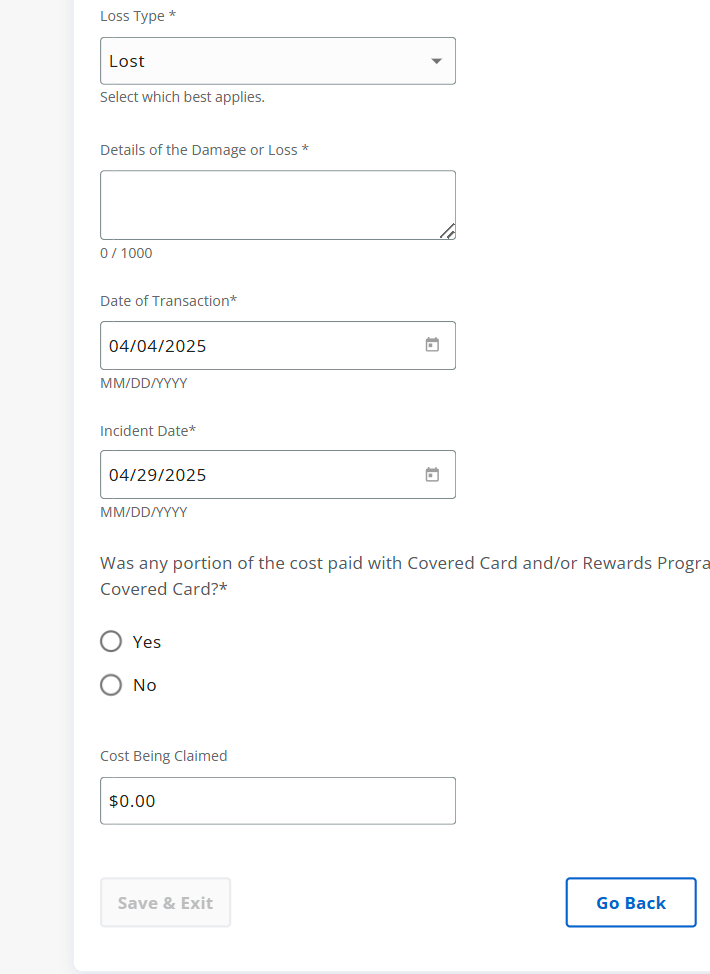Click the "Details of the Damage or Loss" label

(204, 150)
